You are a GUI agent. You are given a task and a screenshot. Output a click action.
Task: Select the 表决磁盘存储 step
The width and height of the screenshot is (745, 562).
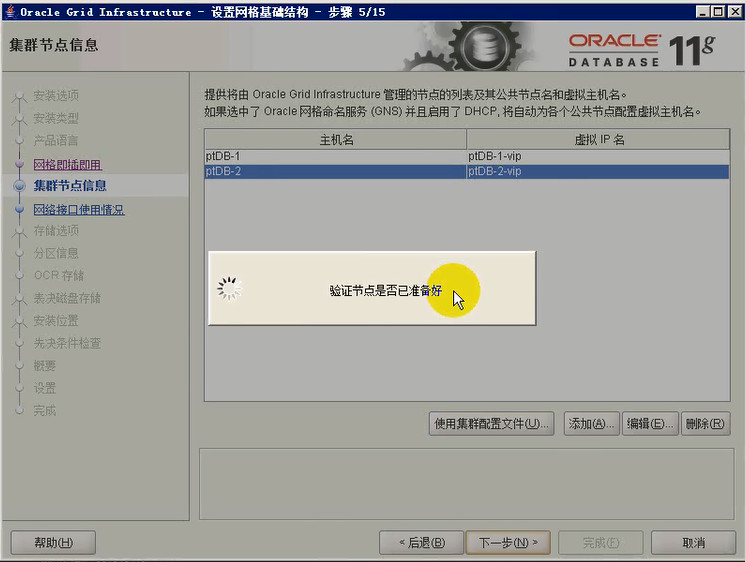click(67, 298)
